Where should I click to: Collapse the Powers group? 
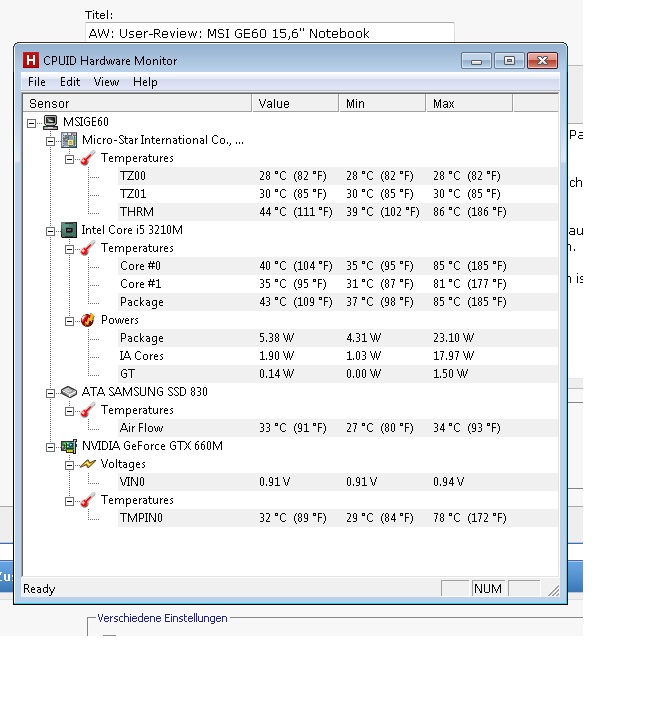(x=69, y=321)
